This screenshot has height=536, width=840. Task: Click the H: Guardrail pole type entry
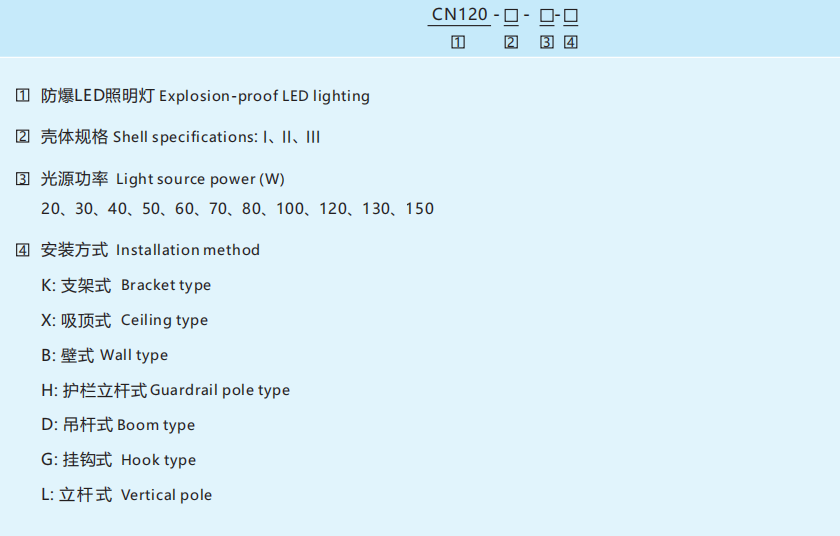166,390
